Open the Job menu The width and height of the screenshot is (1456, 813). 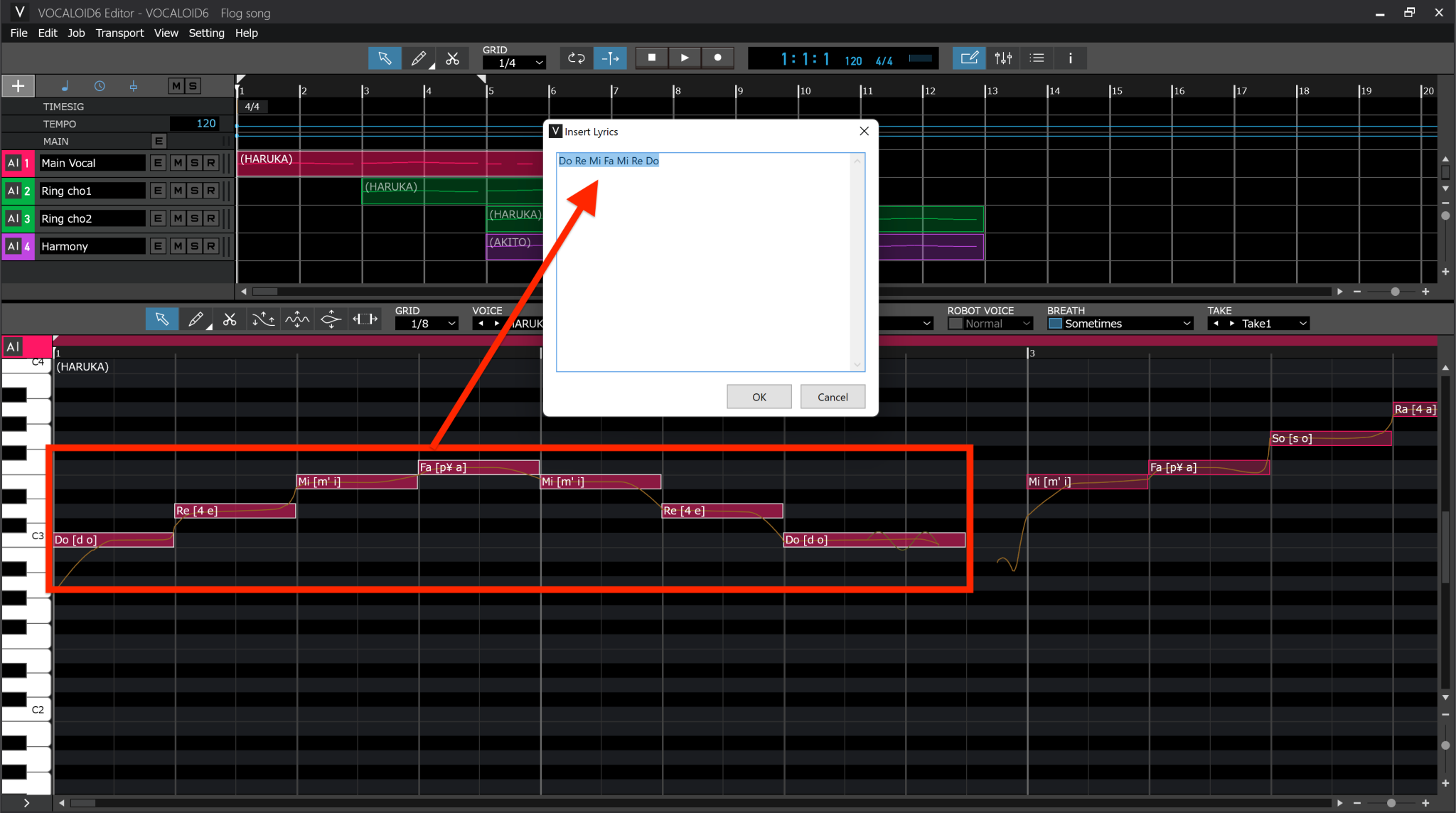75,33
